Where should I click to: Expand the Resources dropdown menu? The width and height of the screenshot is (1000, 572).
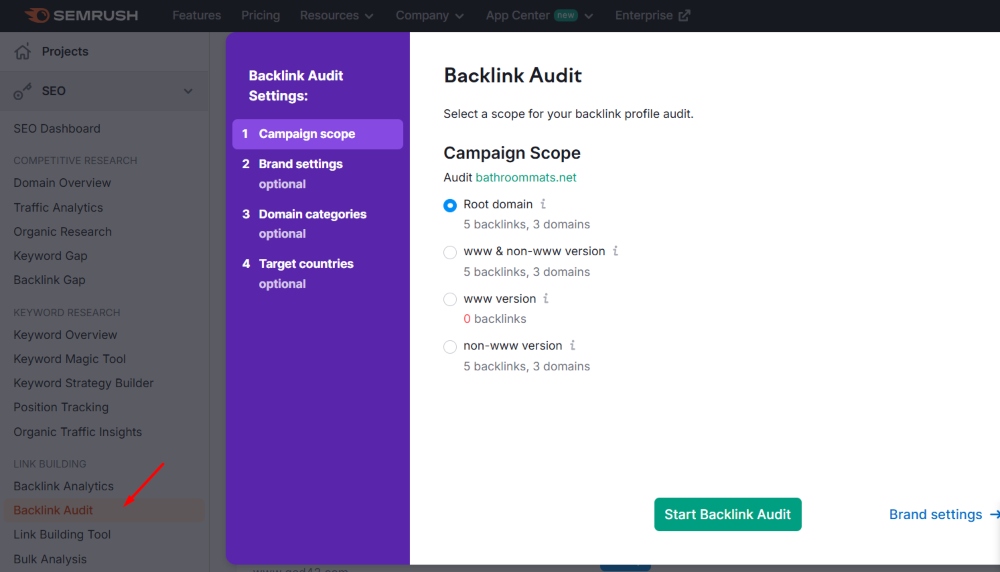[x=337, y=16]
